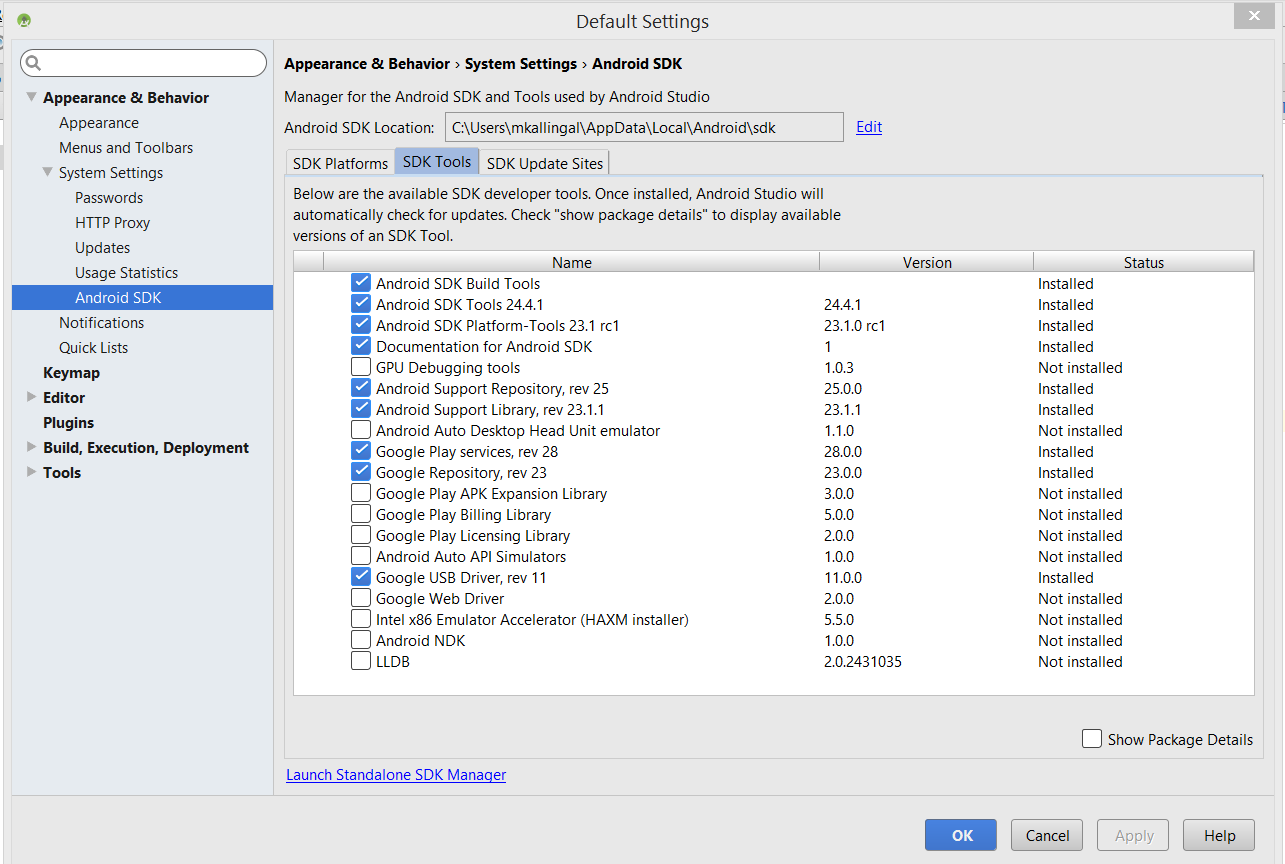Uncheck Android Support Library rev 23.1.1 checkbox
The height and width of the screenshot is (864, 1285).
361,409
